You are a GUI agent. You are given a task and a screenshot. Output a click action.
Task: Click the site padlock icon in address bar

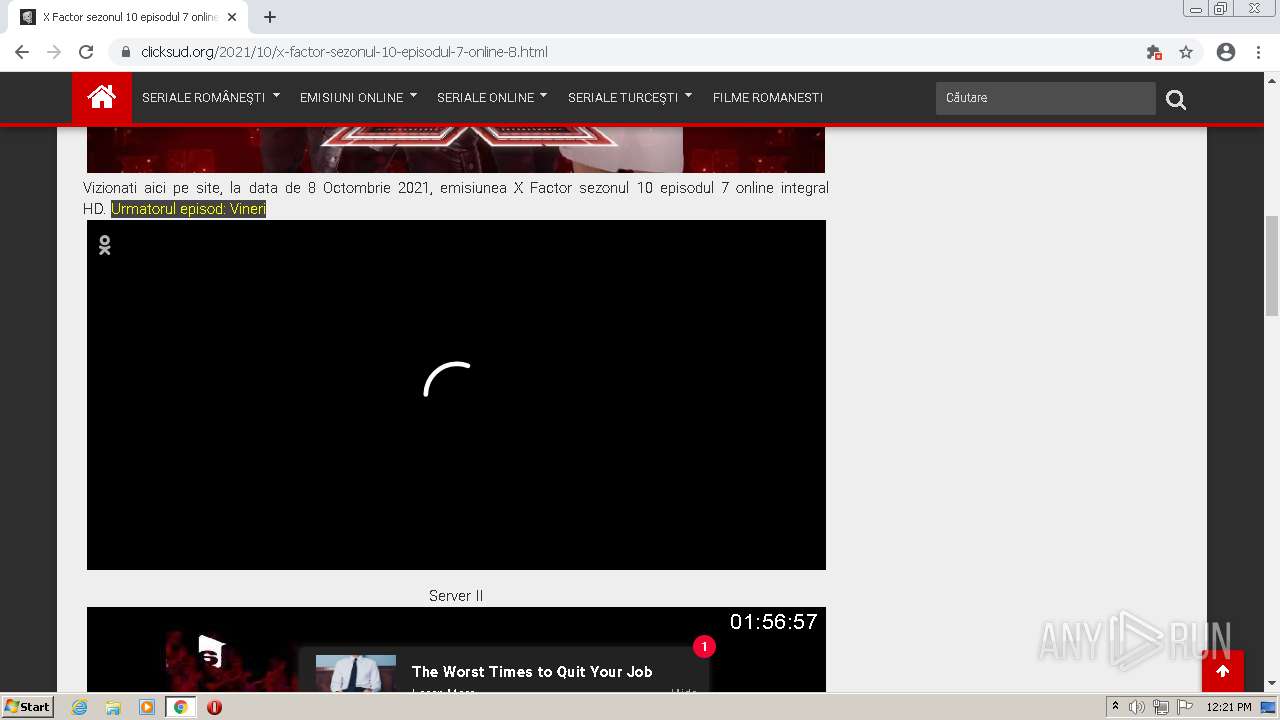[126, 52]
